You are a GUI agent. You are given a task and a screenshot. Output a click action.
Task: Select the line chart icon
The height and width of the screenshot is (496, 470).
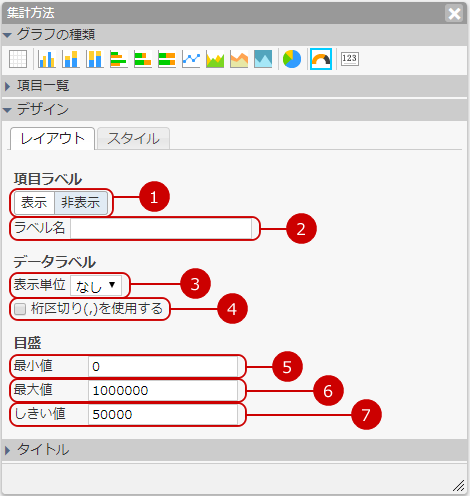[191, 59]
